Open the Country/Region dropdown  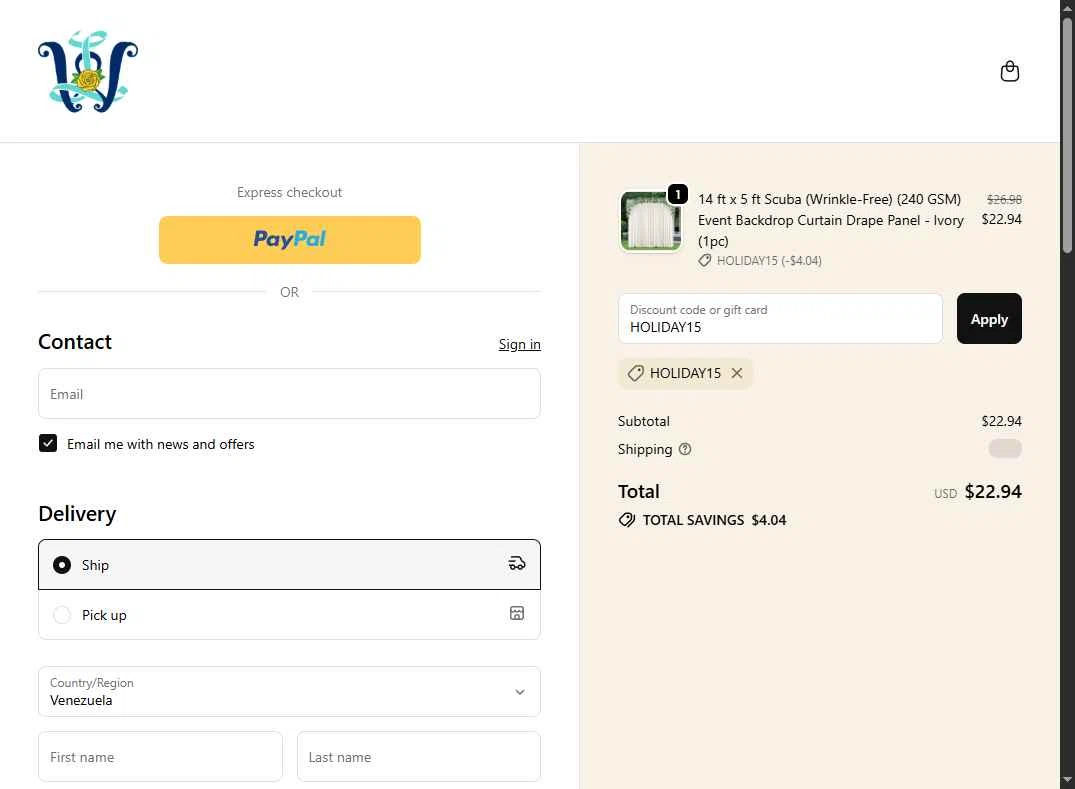pyautogui.click(x=289, y=692)
